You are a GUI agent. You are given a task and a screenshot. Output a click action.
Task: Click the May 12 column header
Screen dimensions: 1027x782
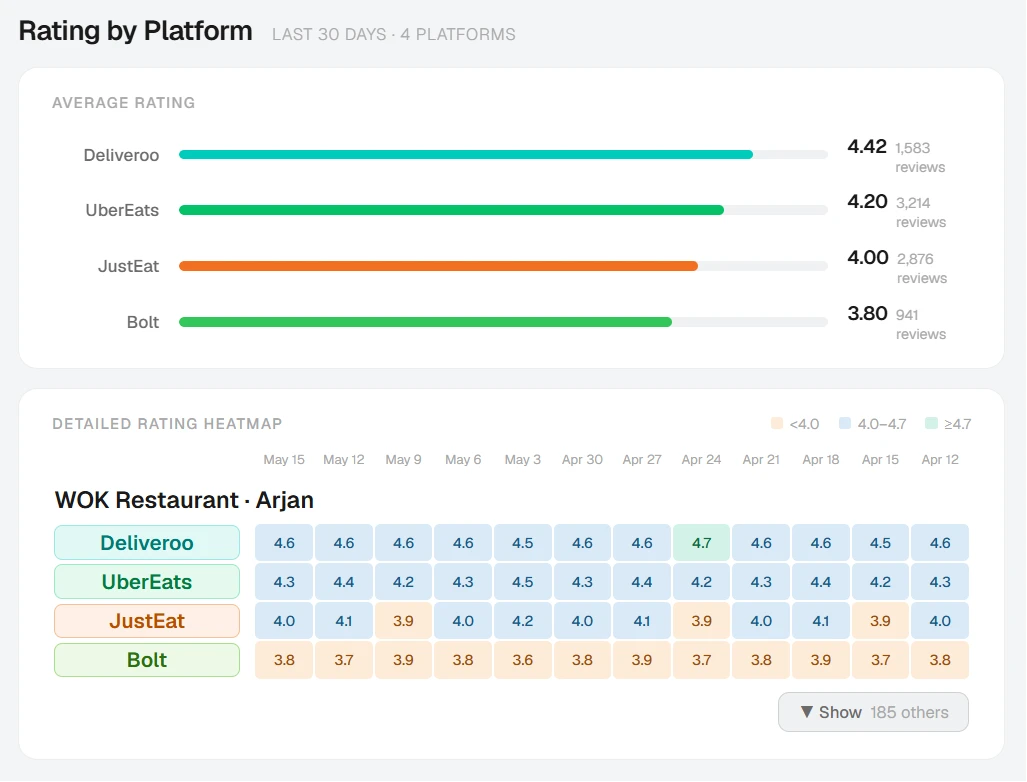343,459
